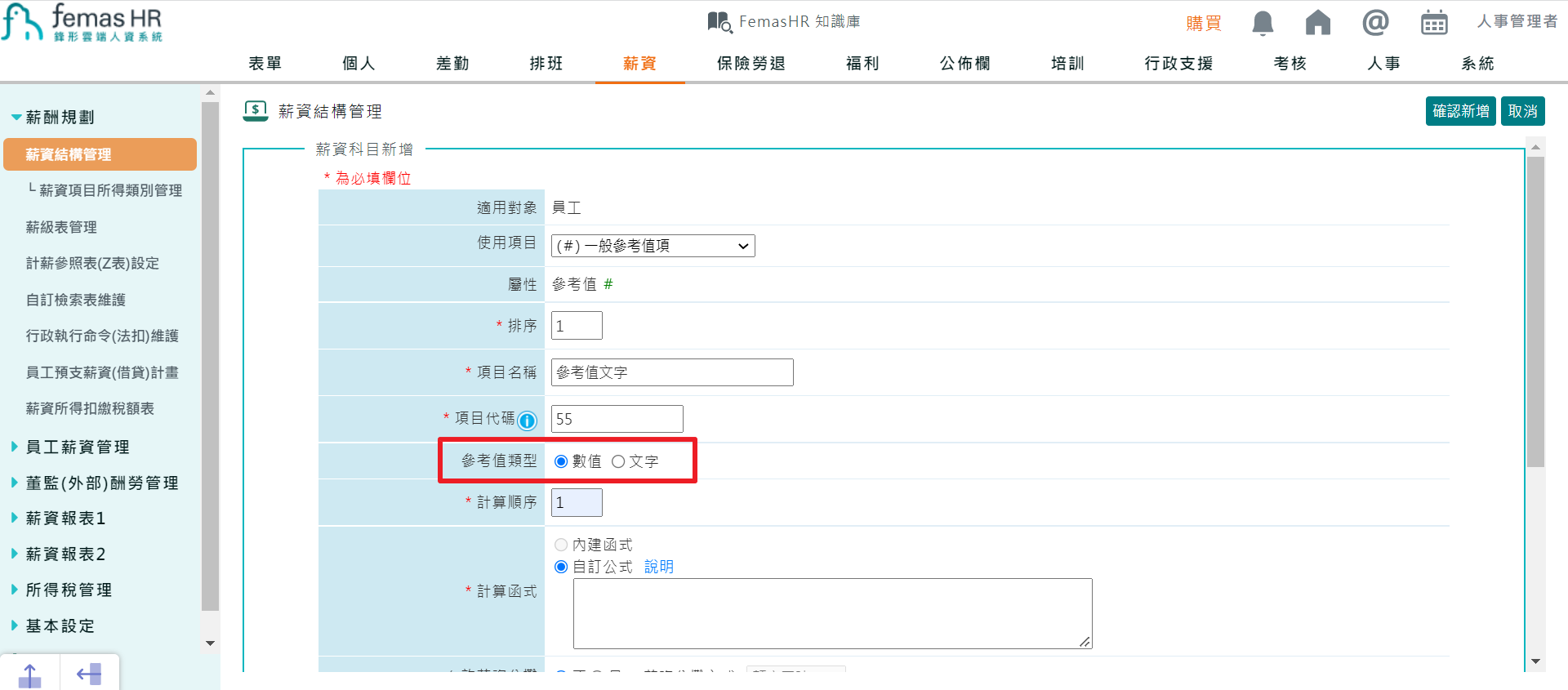Image resolution: width=1568 pixels, height=690 pixels.
Task: Open the notification bell icon
Action: [1263, 23]
